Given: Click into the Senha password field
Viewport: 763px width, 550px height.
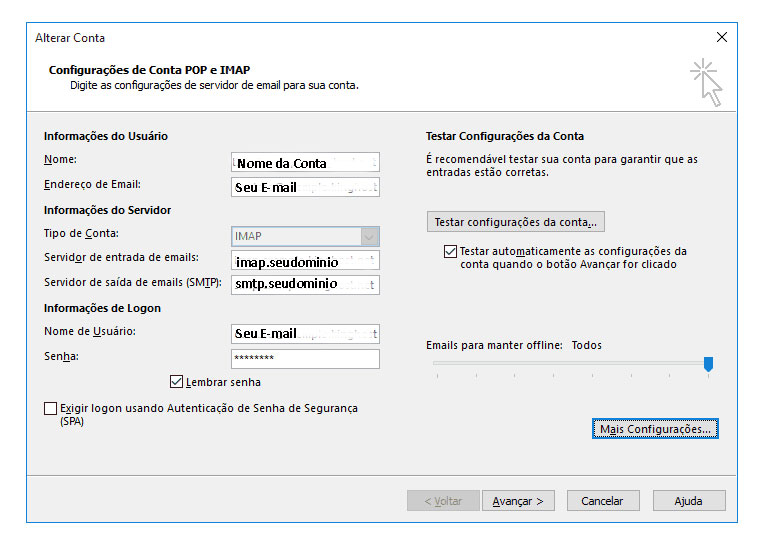Looking at the screenshot, I should (x=305, y=358).
